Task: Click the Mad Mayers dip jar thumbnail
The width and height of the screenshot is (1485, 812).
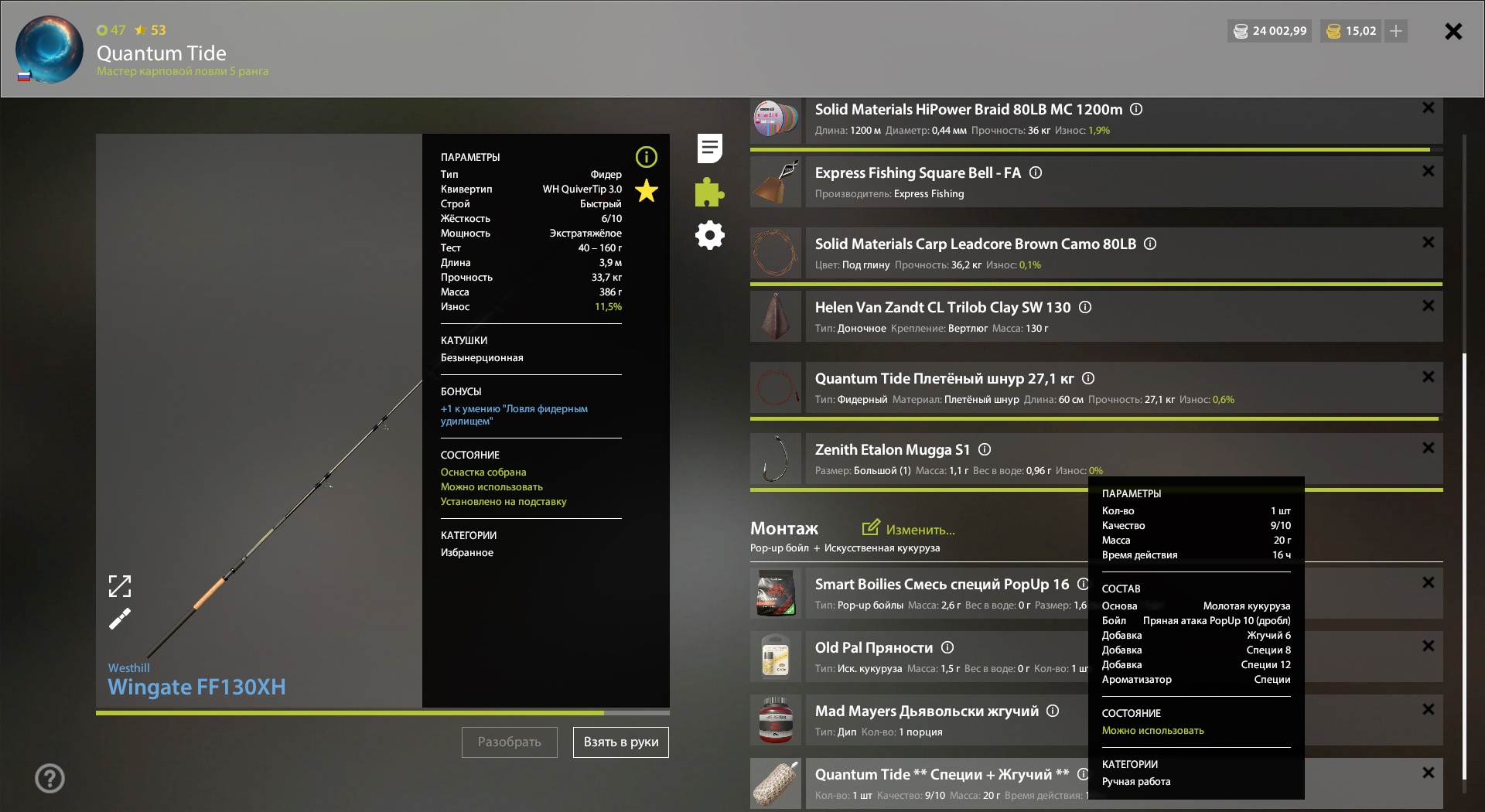Action: 776,720
